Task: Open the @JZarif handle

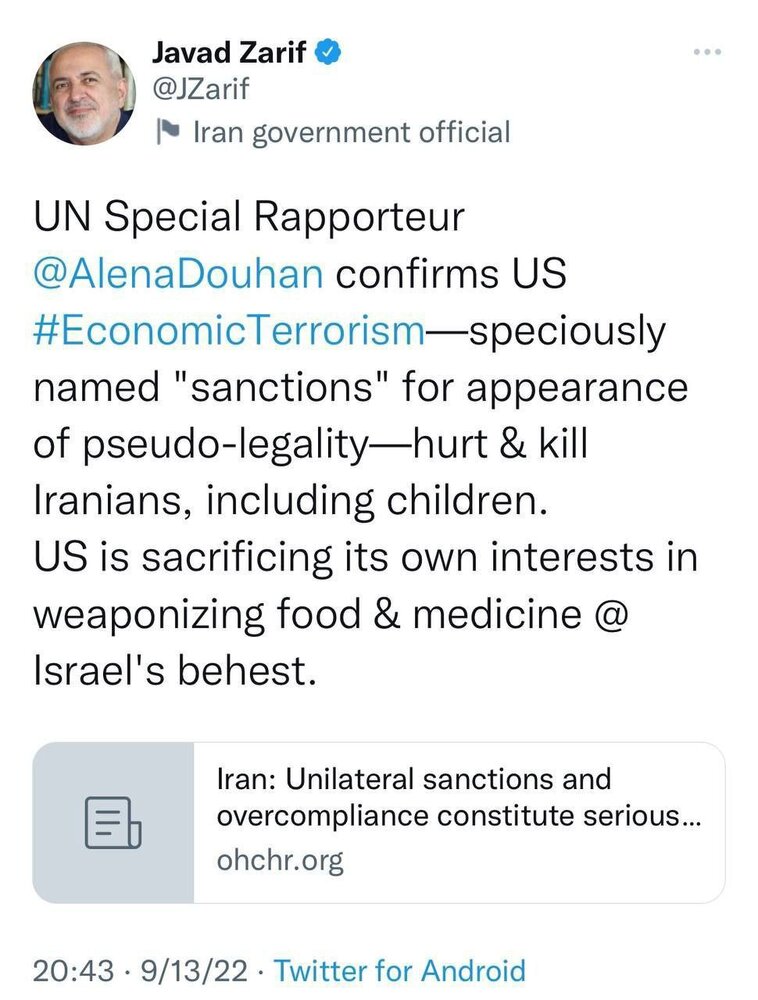Action: point(200,90)
